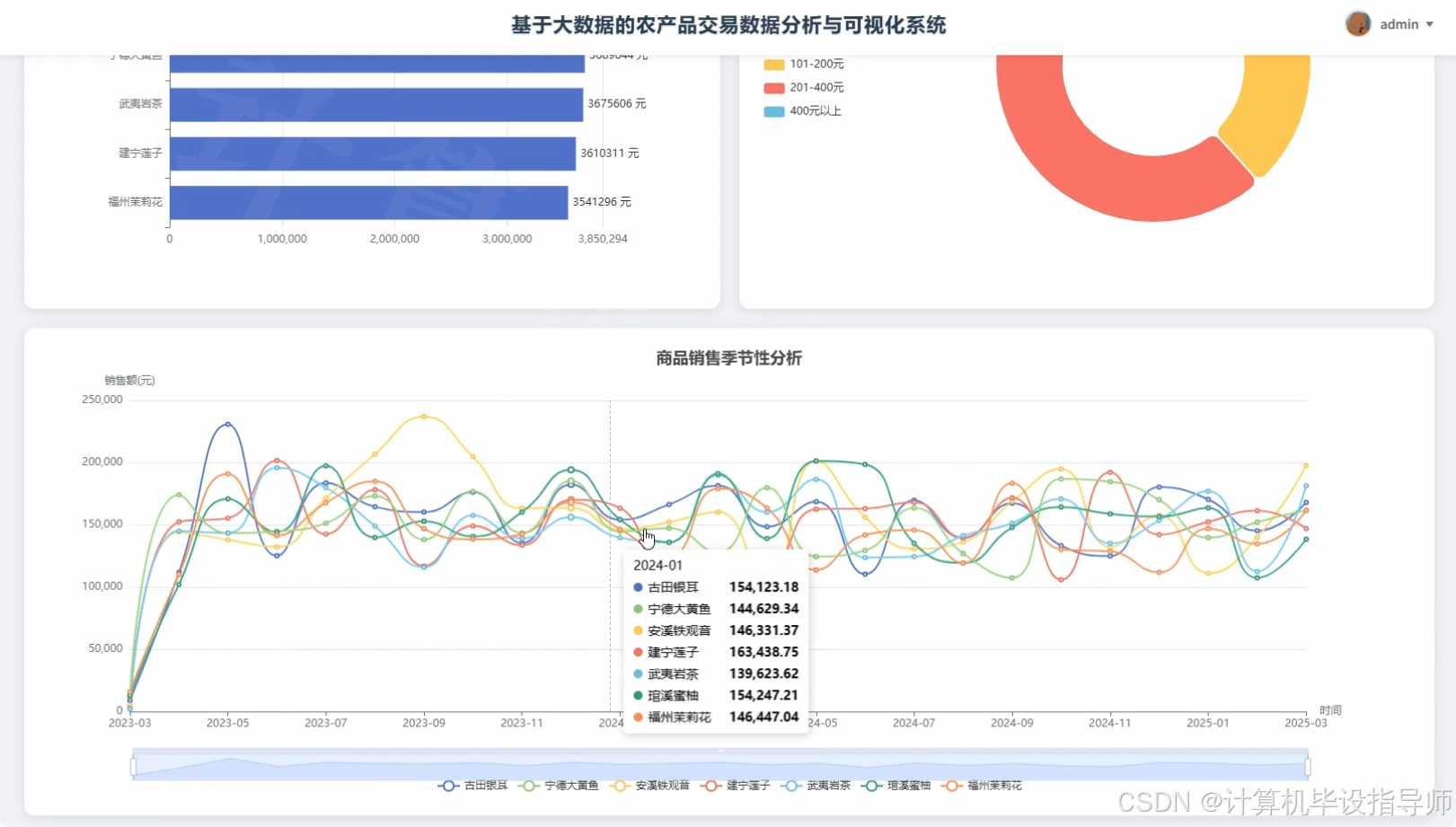
Task: Click the 250,000 y-axis label
Action: (101, 400)
